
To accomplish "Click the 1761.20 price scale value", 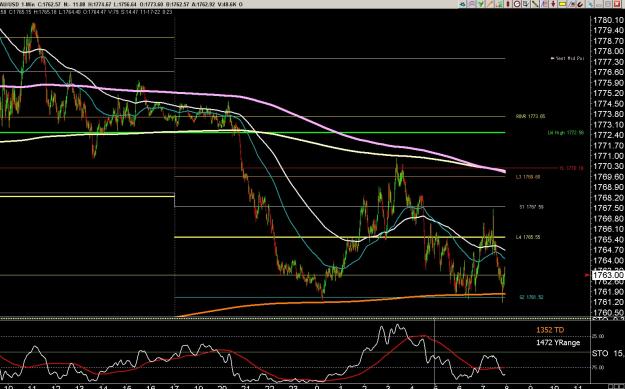I will (x=608, y=302).
